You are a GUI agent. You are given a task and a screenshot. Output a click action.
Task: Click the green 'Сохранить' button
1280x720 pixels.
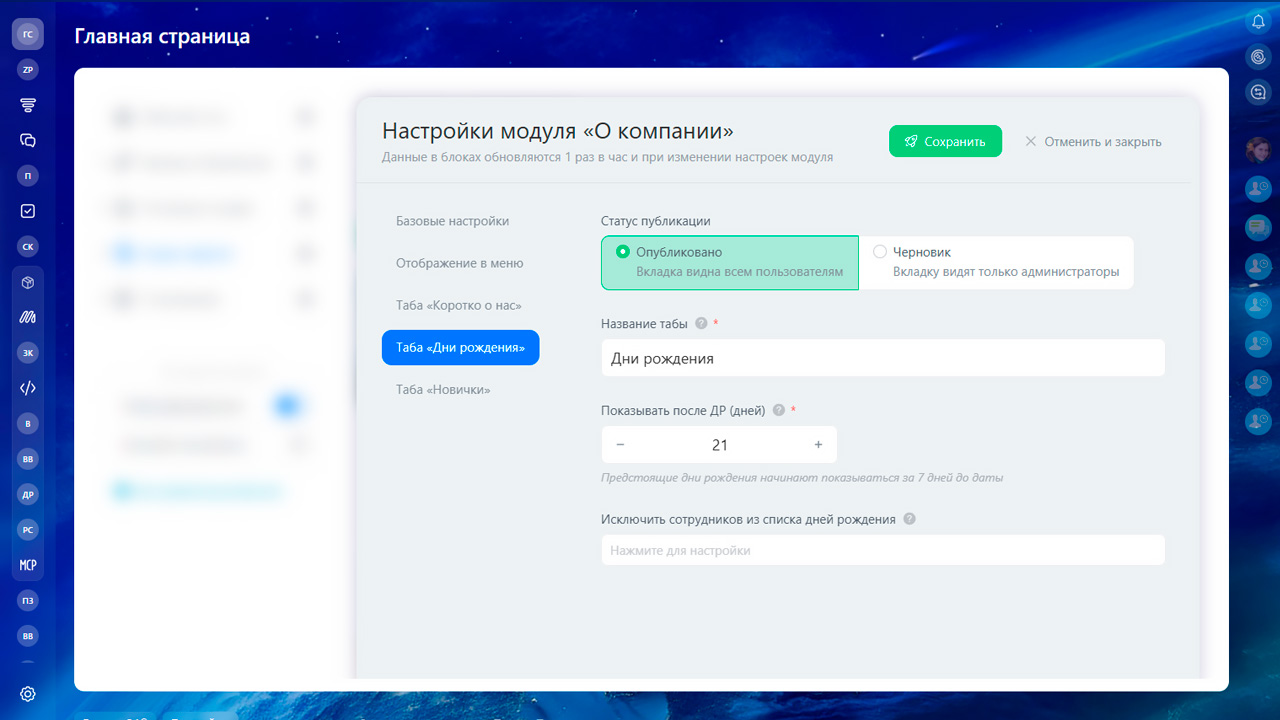coord(945,142)
